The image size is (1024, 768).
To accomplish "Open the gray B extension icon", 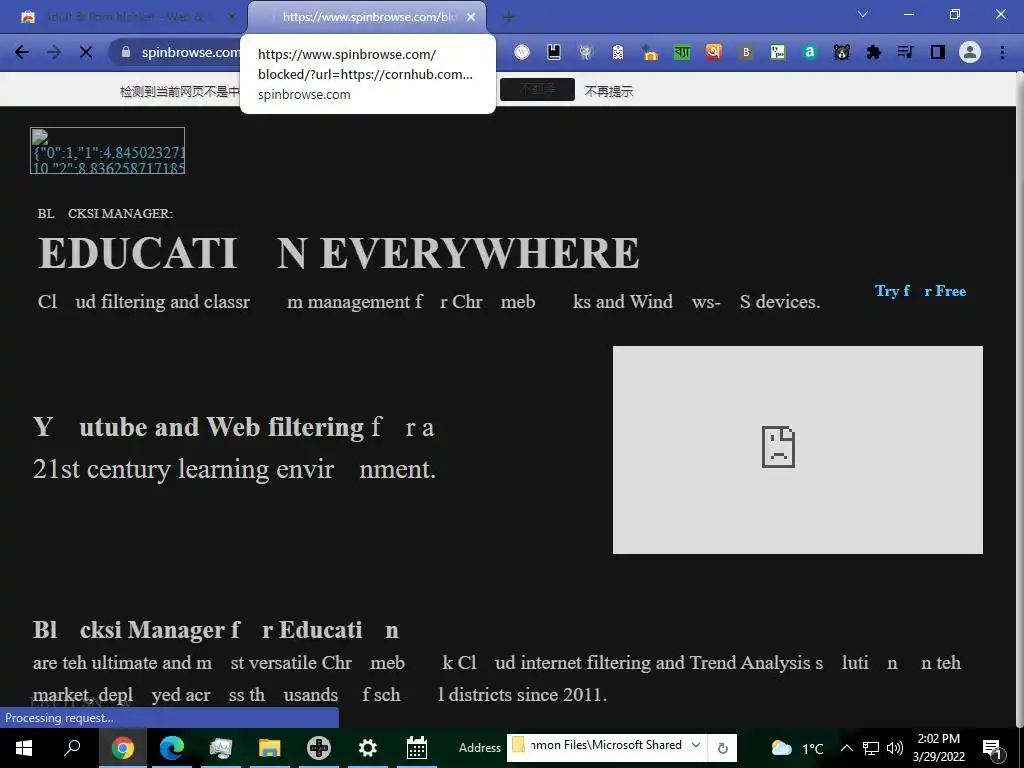I will coord(746,52).
